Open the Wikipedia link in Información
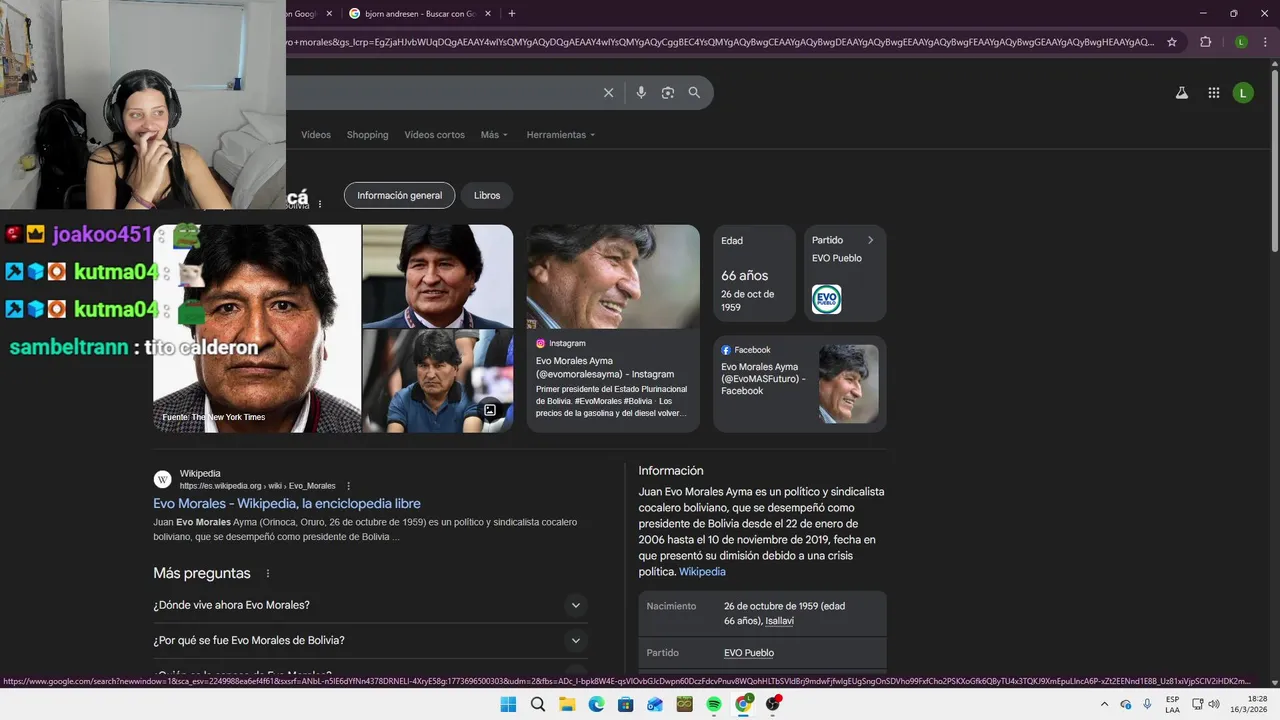 click(x=702, y=572)
